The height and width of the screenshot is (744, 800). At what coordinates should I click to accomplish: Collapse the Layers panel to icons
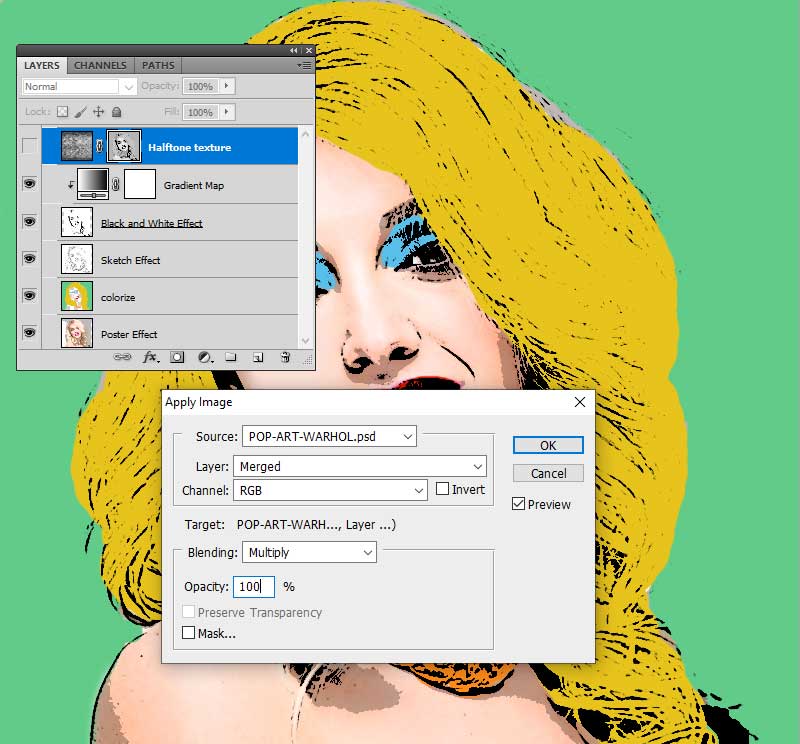(293, 51)
